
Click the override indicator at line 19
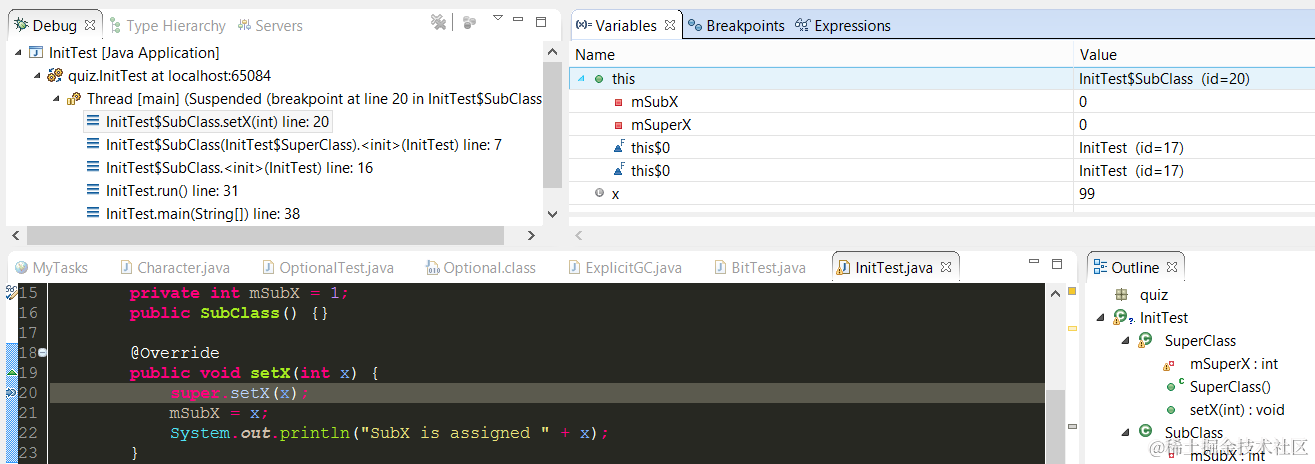click(11, 372)
